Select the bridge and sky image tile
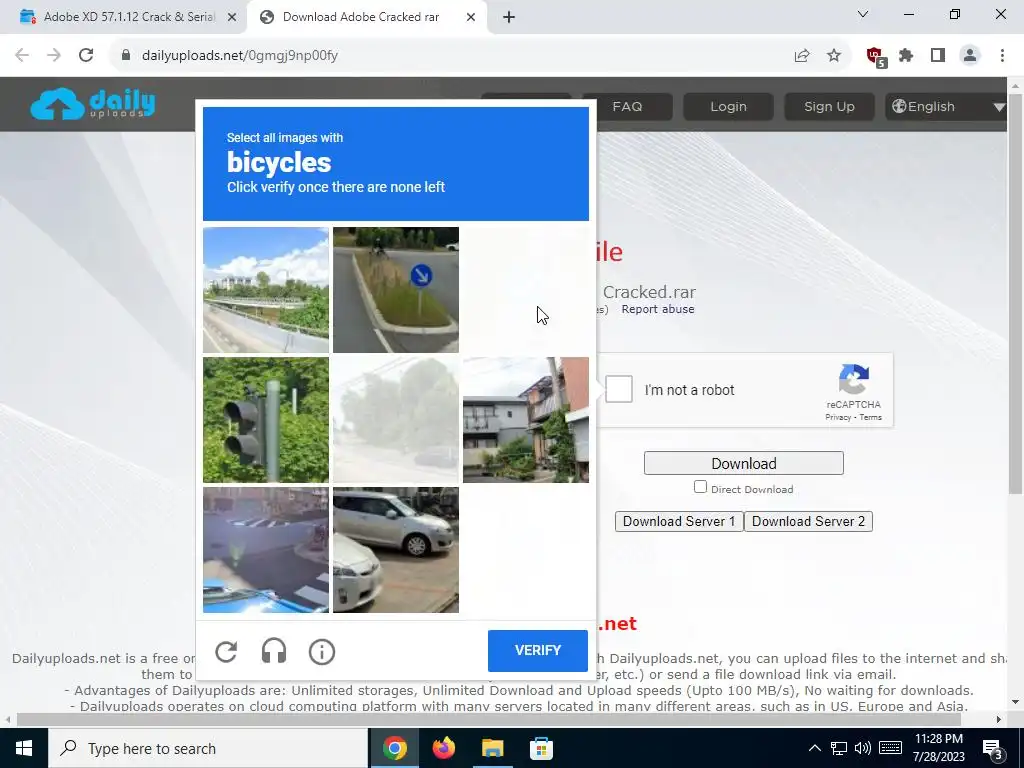Viewport: 1024px width, 768px height. pyautogui.click(x=266, y=290)
